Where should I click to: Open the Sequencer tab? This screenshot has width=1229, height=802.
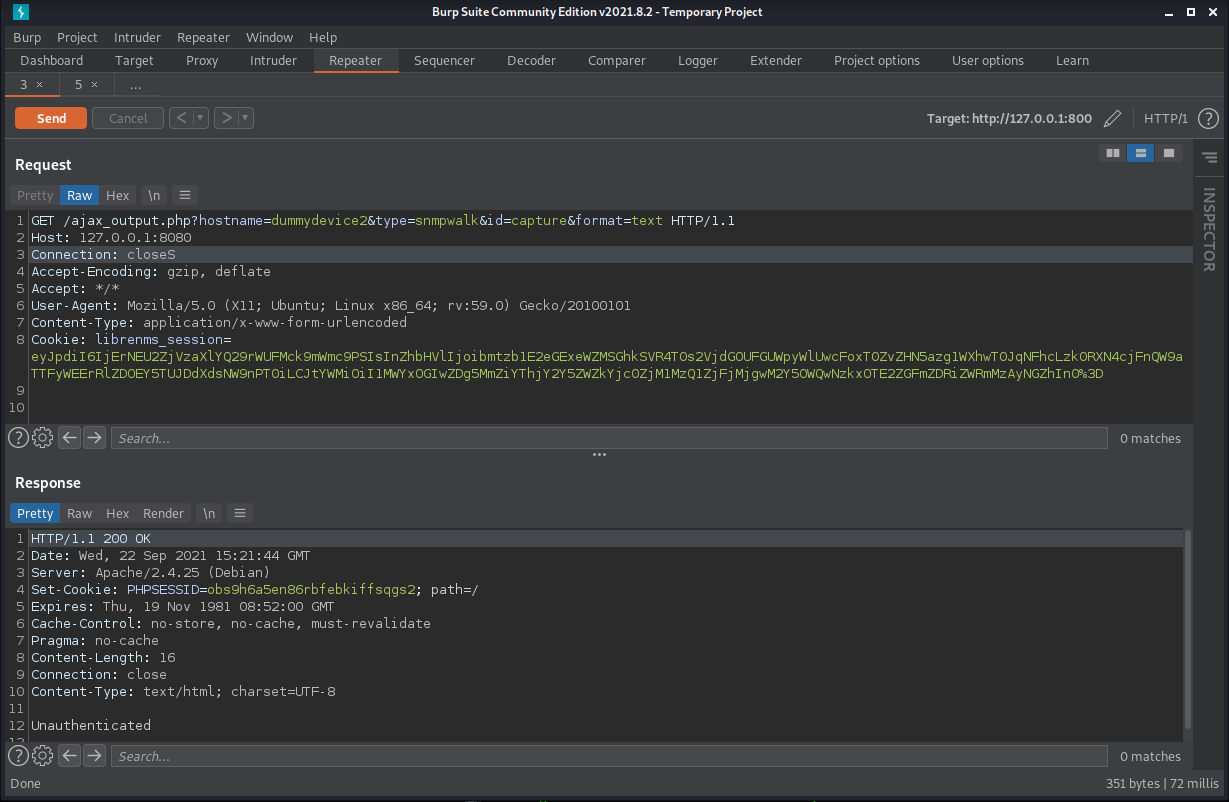click(x=444, y=60)
